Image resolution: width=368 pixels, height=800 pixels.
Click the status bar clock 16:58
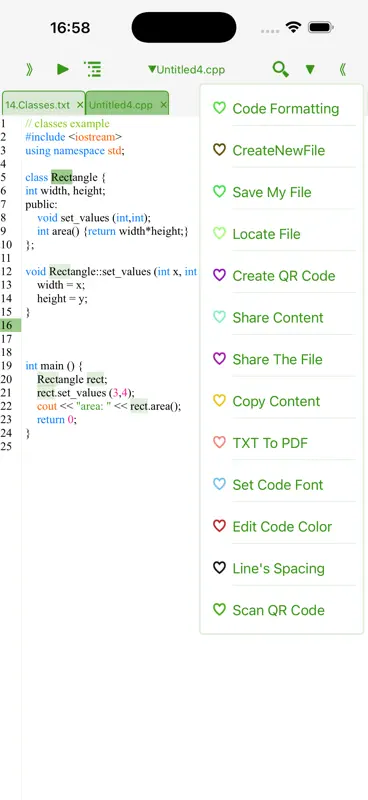pyautogui.click(x=70, y=28)
